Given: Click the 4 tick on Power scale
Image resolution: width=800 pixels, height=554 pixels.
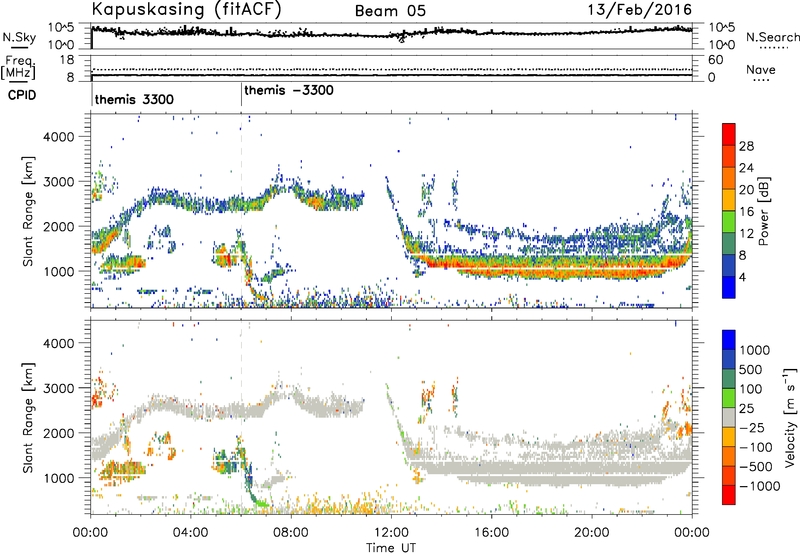Looking at the screenshot, I should point(743,277).
